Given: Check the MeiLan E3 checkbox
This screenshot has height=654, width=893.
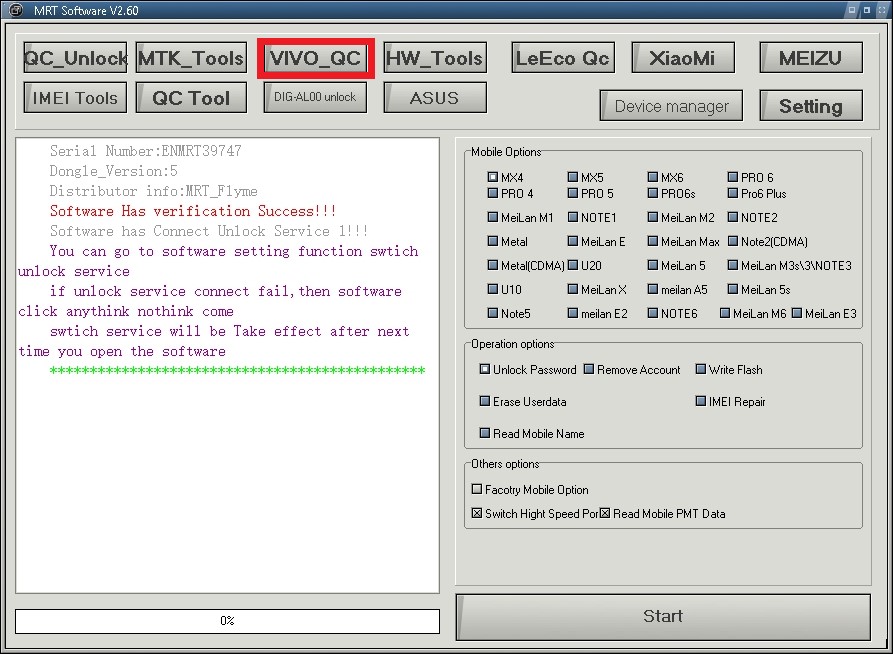Looking at the screenshot, I should (x=797, y=313).
